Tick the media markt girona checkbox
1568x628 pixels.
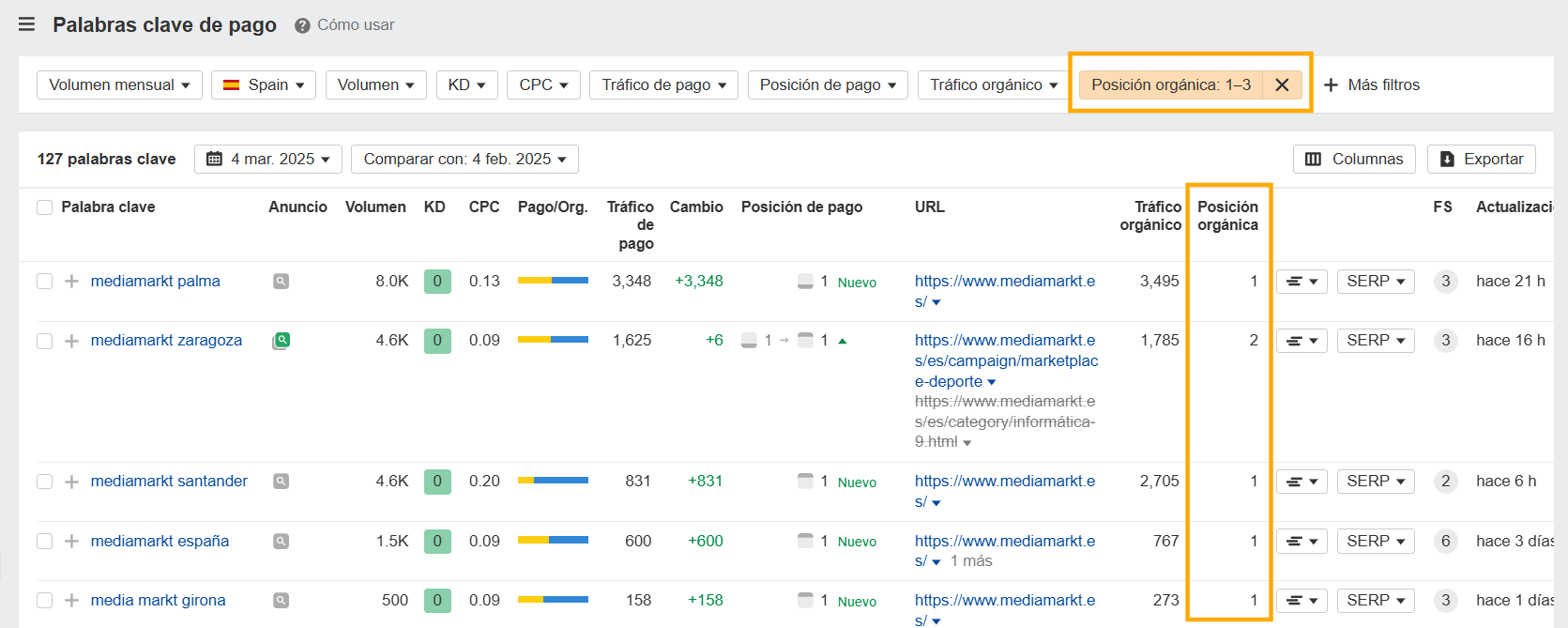pyautogui.click(x=44, y=601)
